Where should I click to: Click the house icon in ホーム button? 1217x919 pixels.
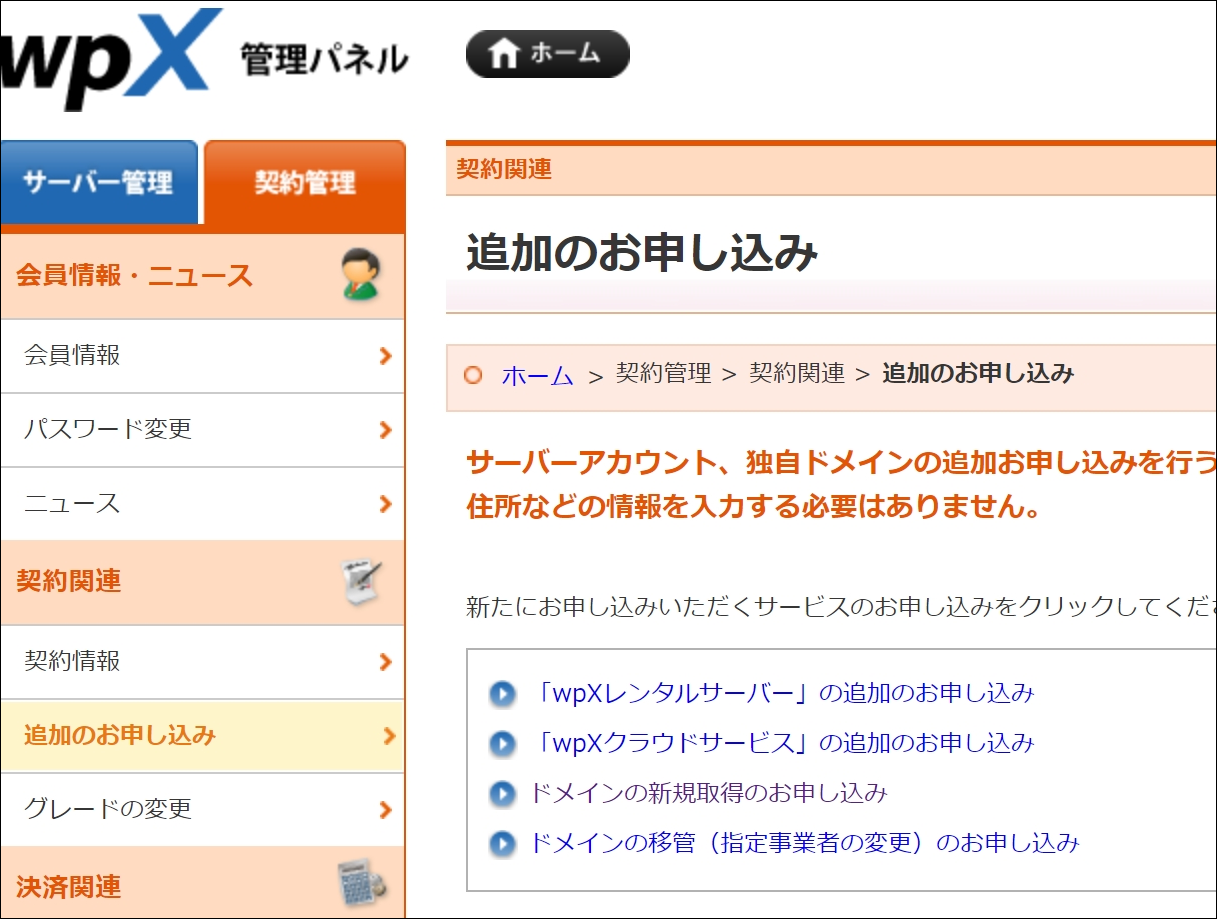click(505, 54)
